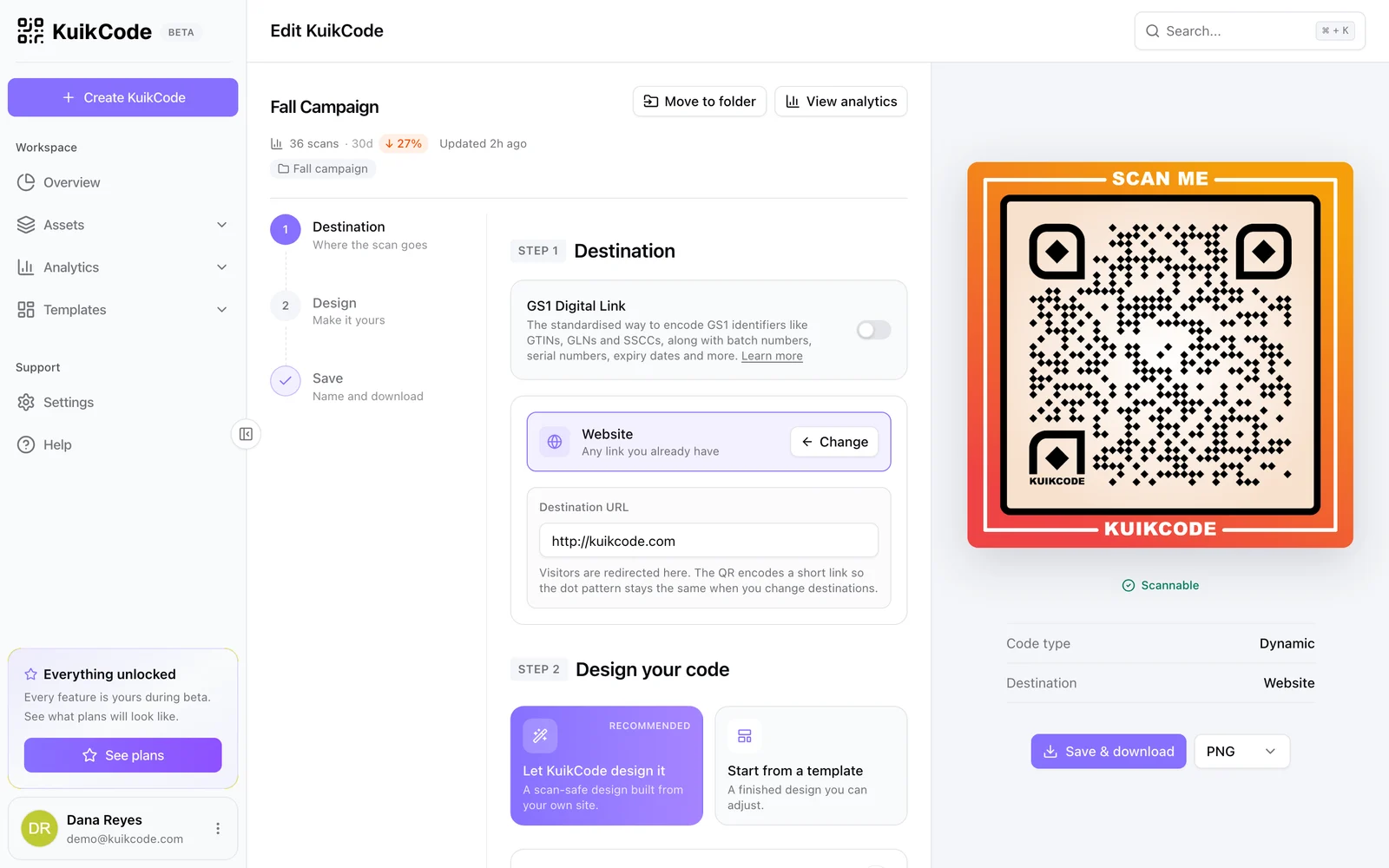Collapse the sidebar with the panel icon
This screenshot has height=868, width=1389.
(x=246, y=434)
